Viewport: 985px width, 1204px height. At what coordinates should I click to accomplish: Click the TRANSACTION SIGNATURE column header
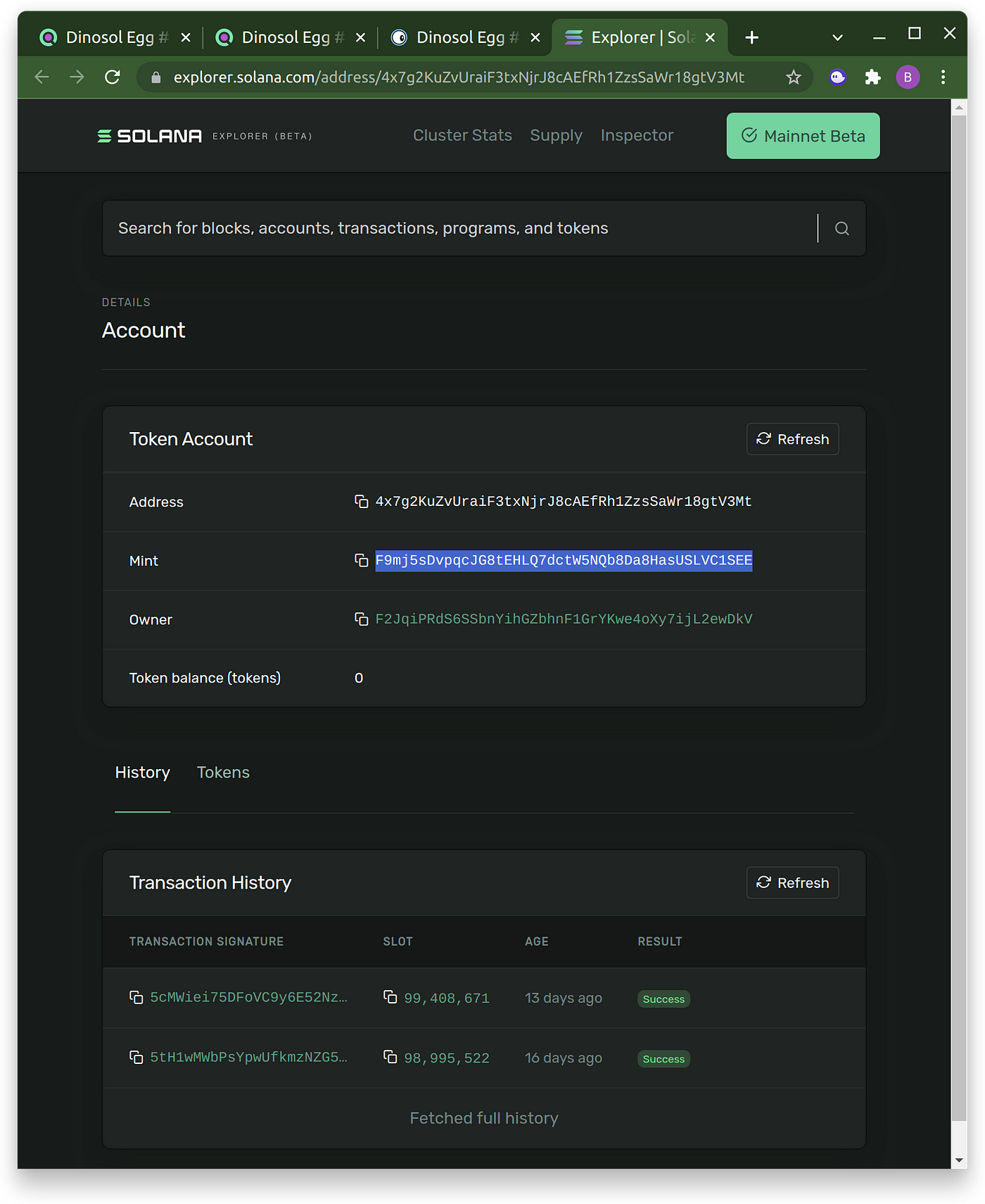coord(206,942)
